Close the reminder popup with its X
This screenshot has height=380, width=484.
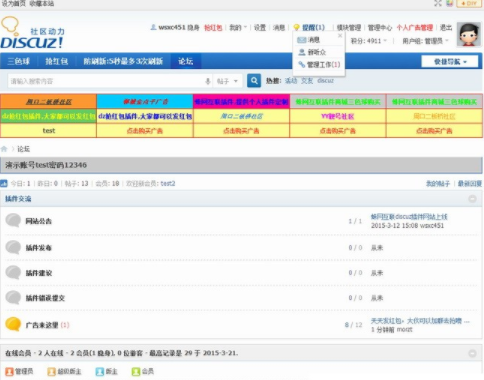tap(340, 35)
